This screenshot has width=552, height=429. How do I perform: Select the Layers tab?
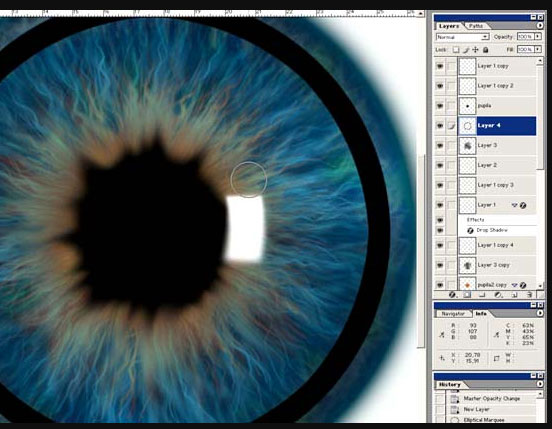click(x=449, y=26)
